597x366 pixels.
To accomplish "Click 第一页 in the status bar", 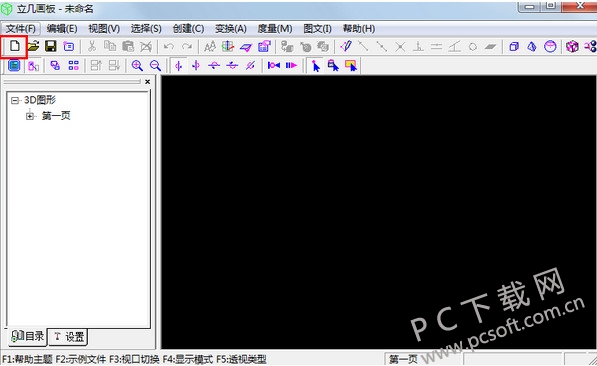I will pos(404,359).
